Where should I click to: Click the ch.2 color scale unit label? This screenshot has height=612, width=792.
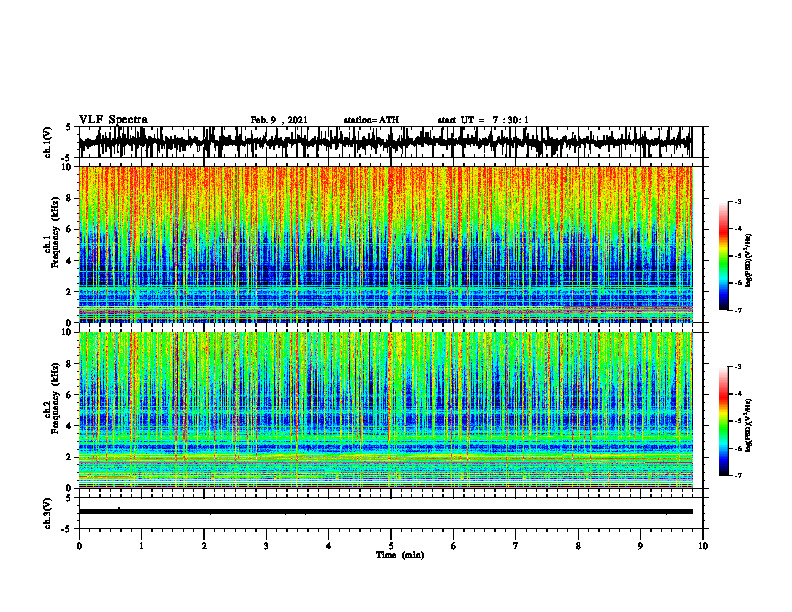749,425
